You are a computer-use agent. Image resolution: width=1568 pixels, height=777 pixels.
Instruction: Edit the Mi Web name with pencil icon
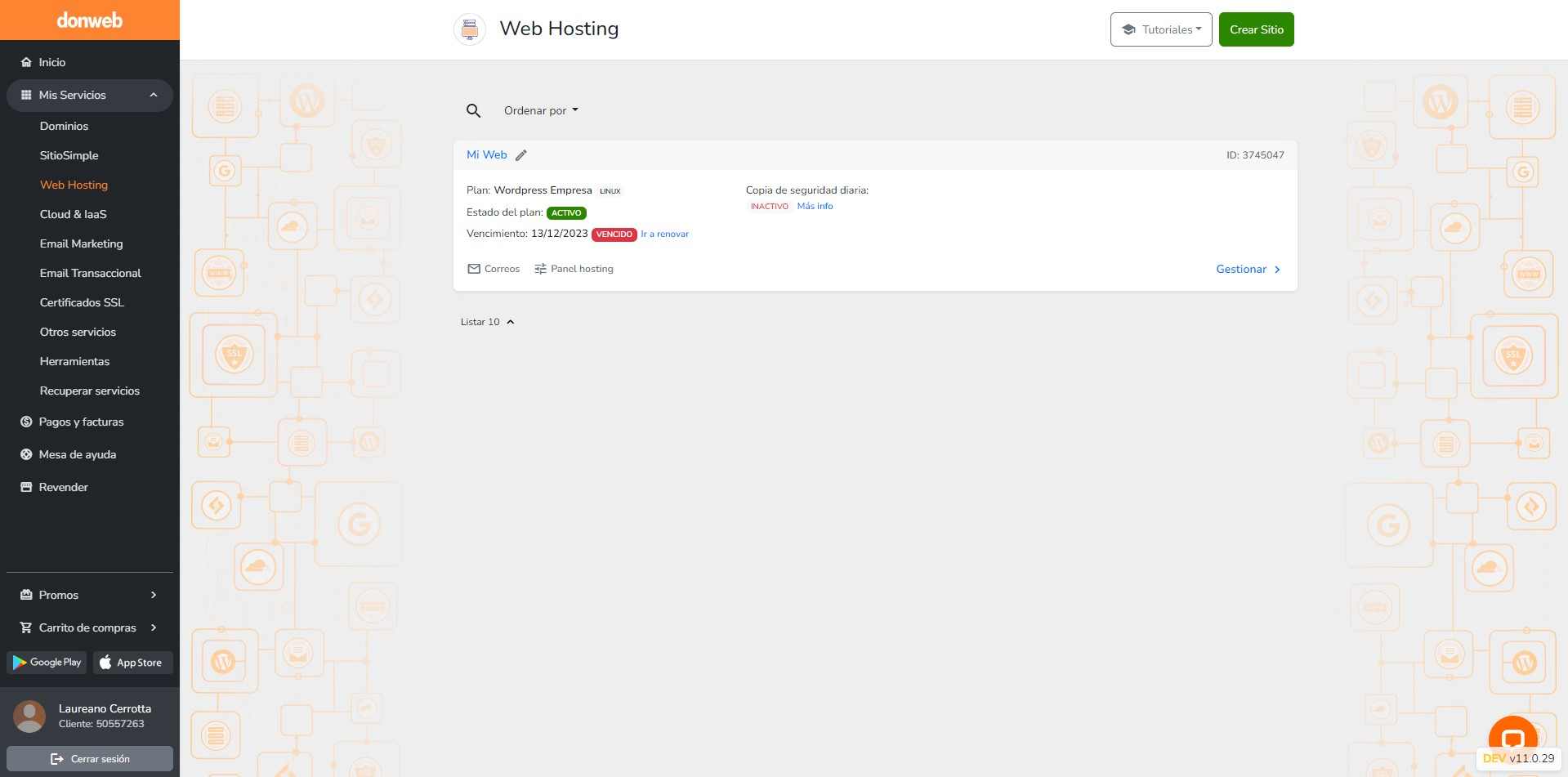tap(520, 155)
